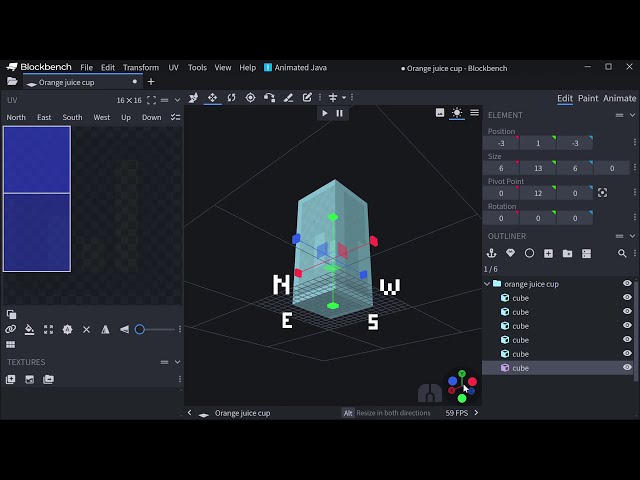Click the UV panel fullscreen brackets icon
640x480 pixels.
[x=151, y=100]
